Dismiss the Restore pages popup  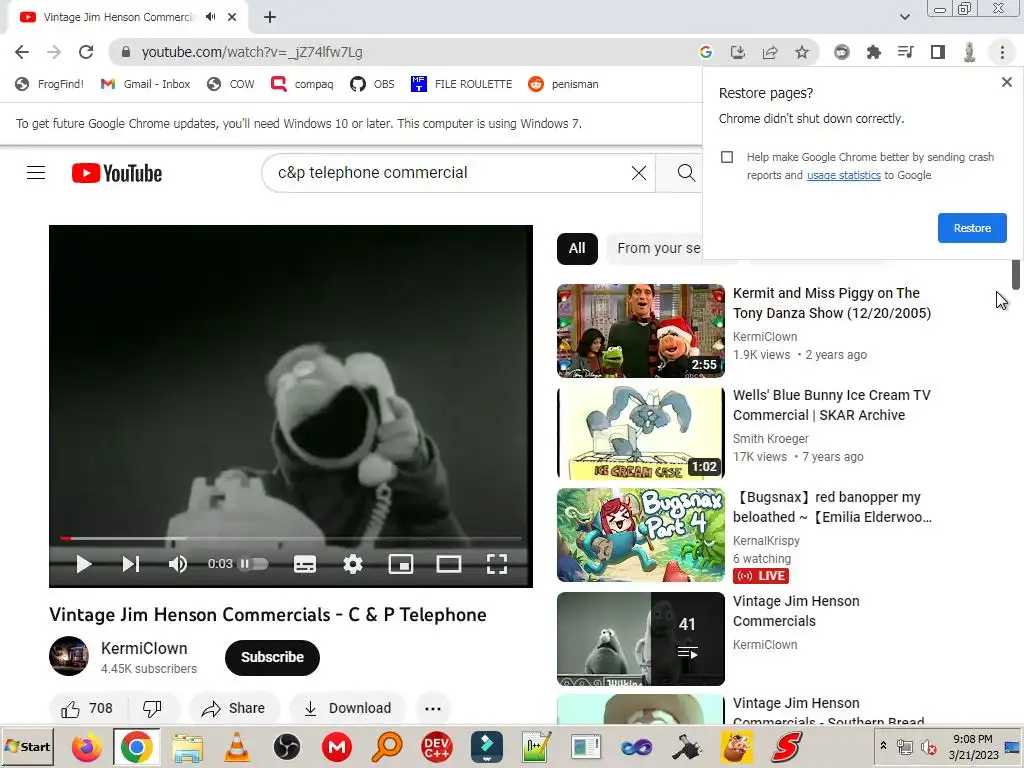(x=1006, y=82)
